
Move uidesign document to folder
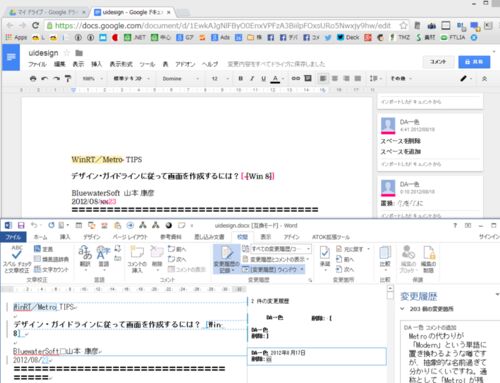coord(79,53)
